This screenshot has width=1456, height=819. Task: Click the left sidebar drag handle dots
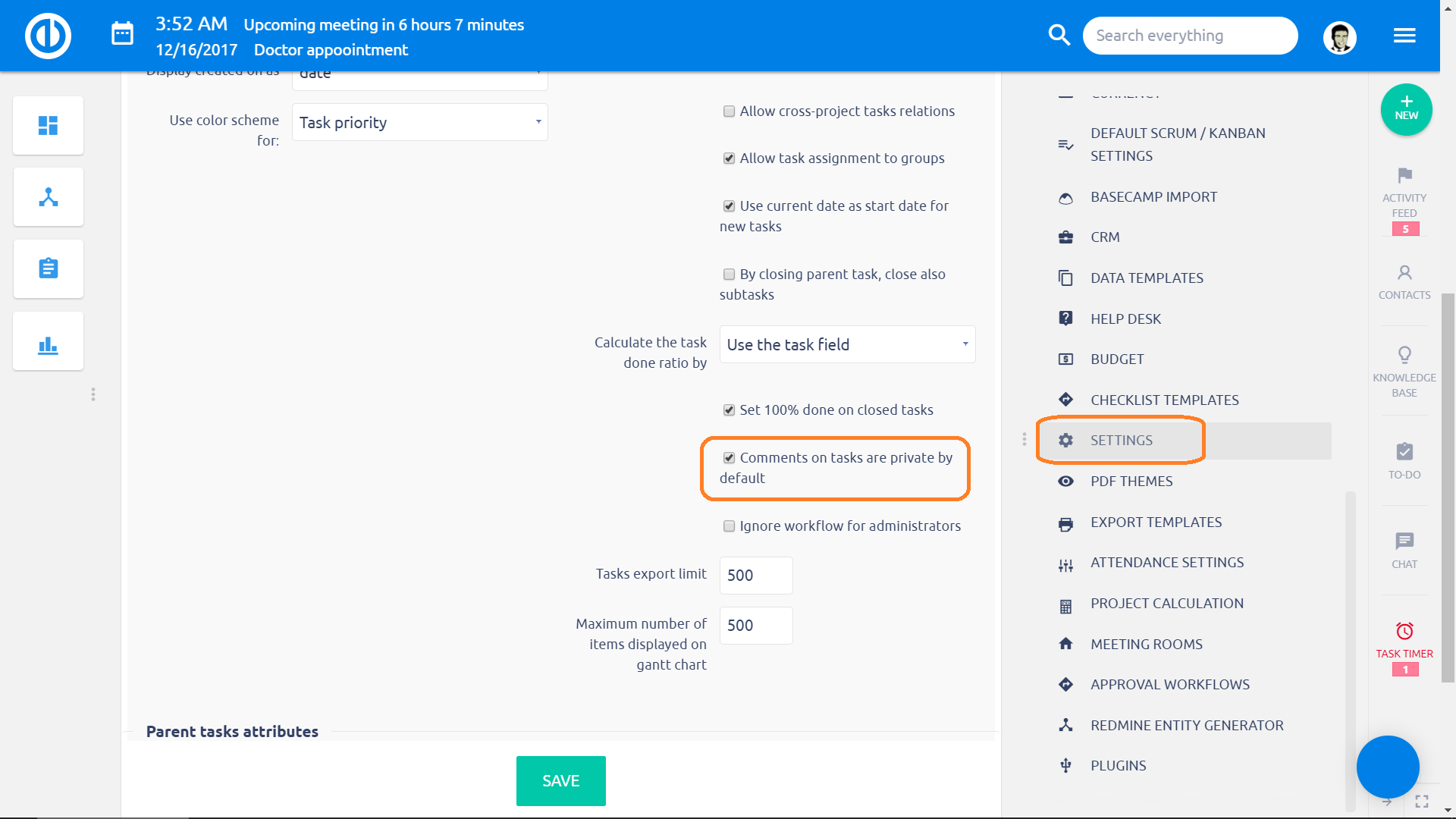click(x=93, y=394)
